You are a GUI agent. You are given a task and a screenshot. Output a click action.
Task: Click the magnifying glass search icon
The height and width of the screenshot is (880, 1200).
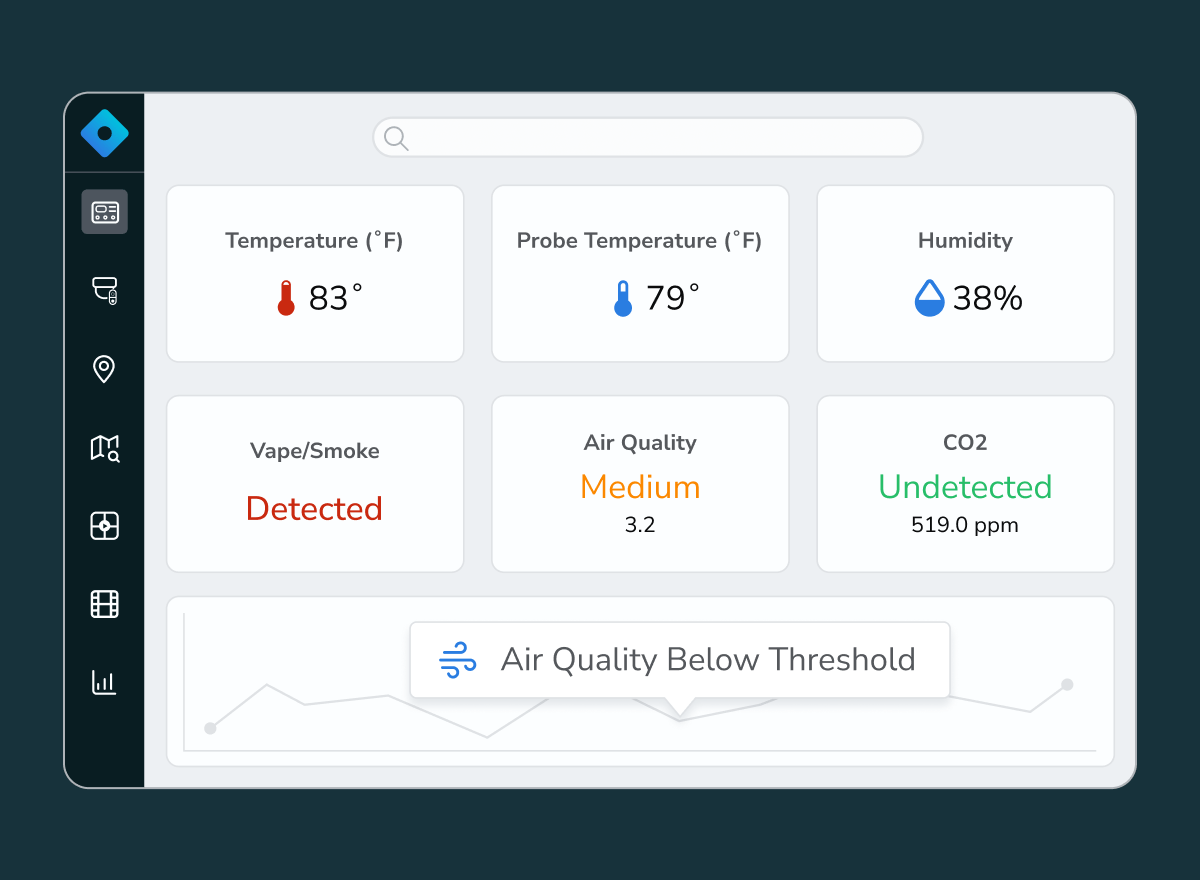(x=396, y=138)
